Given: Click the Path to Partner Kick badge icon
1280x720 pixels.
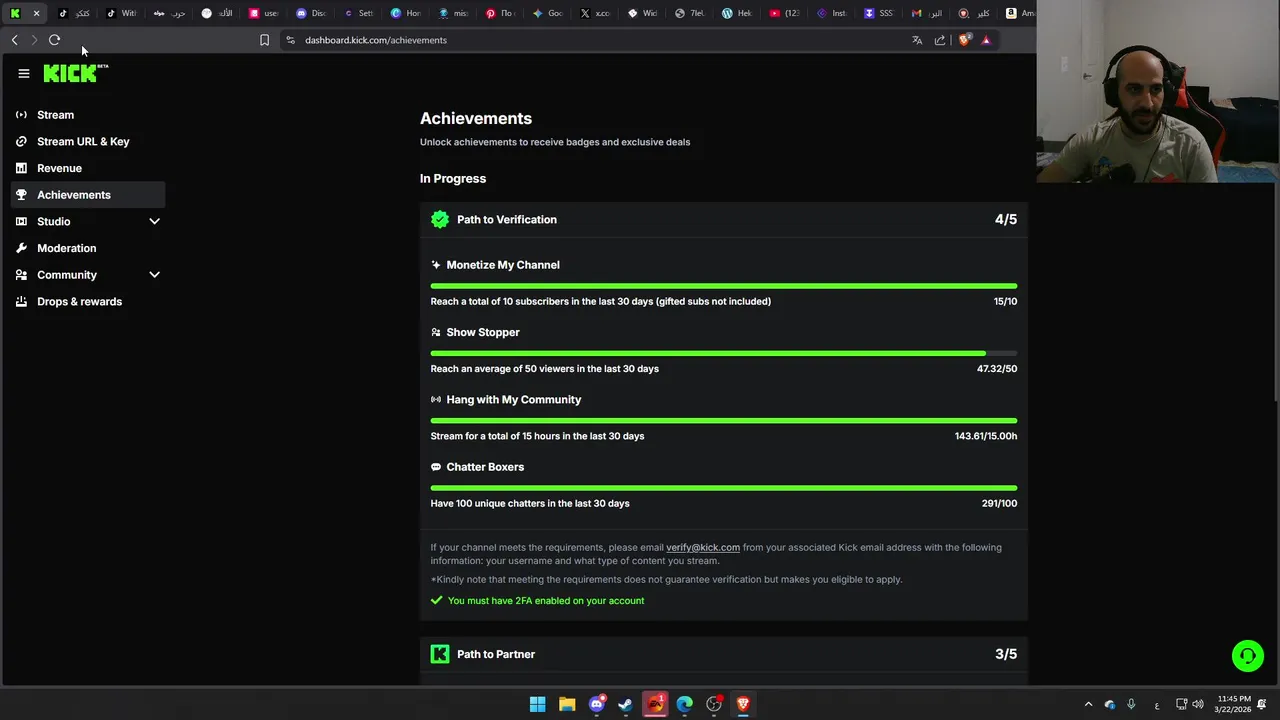Looking at the screenshot, I should [x=440, y=654].
